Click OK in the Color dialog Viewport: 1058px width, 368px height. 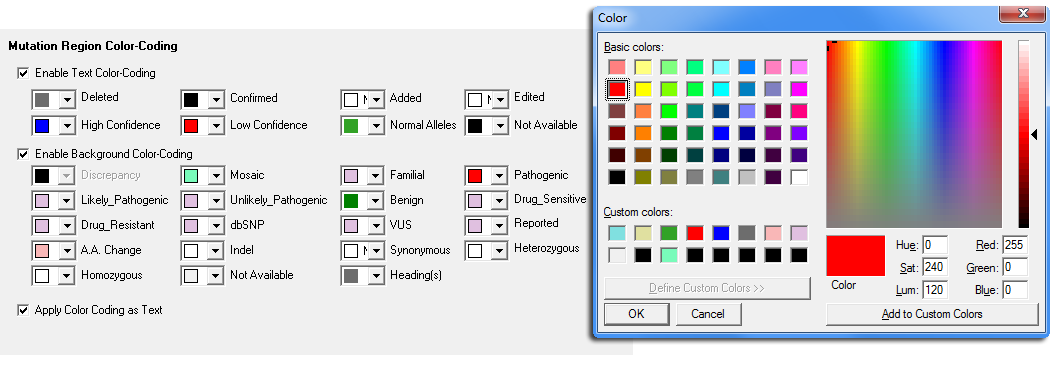coord(636,314)
